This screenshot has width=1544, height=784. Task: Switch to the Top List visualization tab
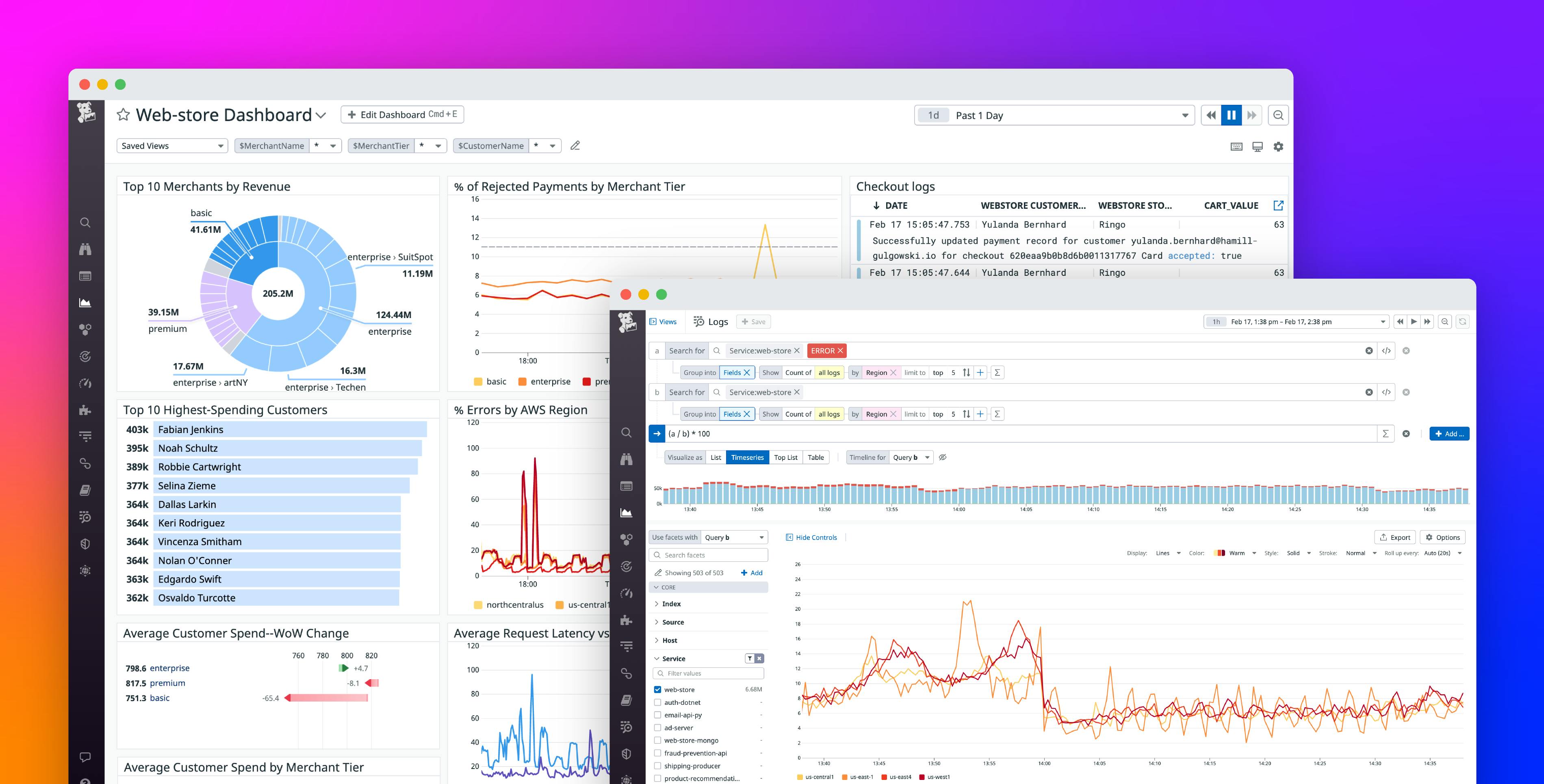click(786, 457)
